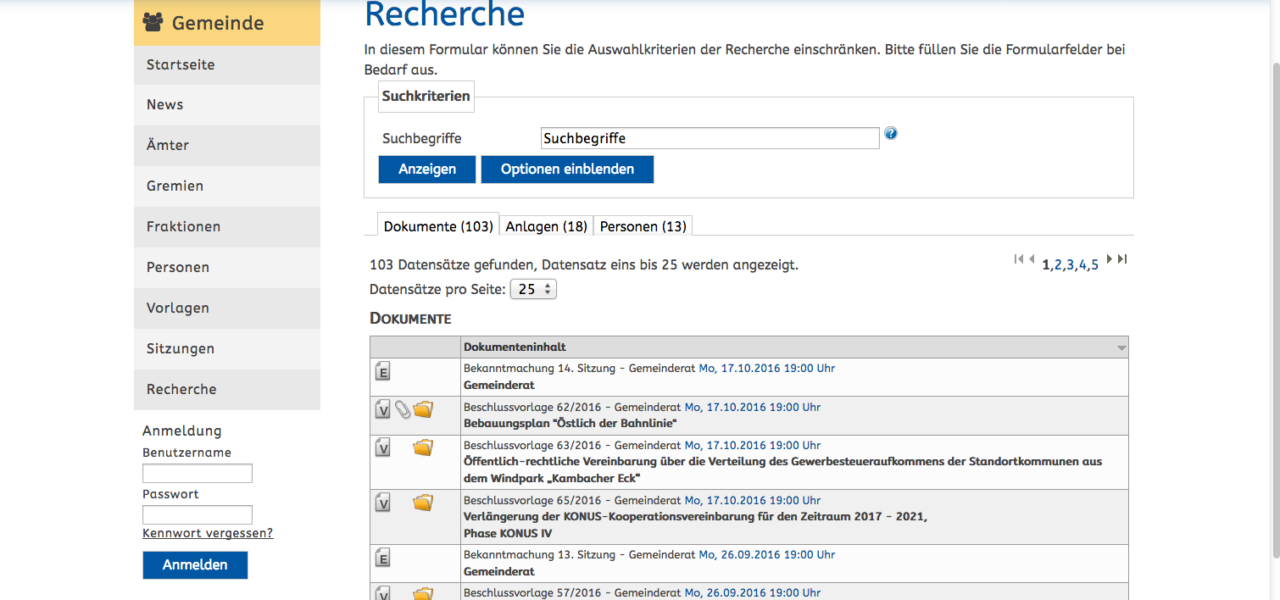Open the V document icon for Beschlussvorlage 62/2016
1280x600 pixels.
382,409
